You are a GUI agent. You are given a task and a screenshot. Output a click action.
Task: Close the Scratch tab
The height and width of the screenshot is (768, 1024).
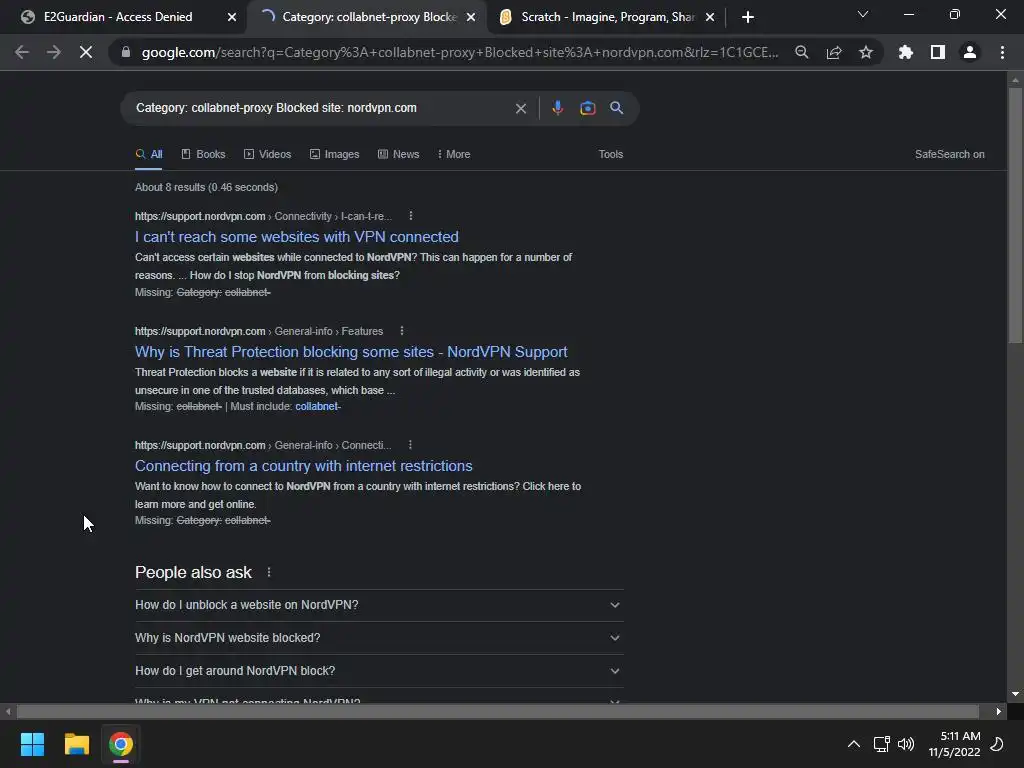710,17
